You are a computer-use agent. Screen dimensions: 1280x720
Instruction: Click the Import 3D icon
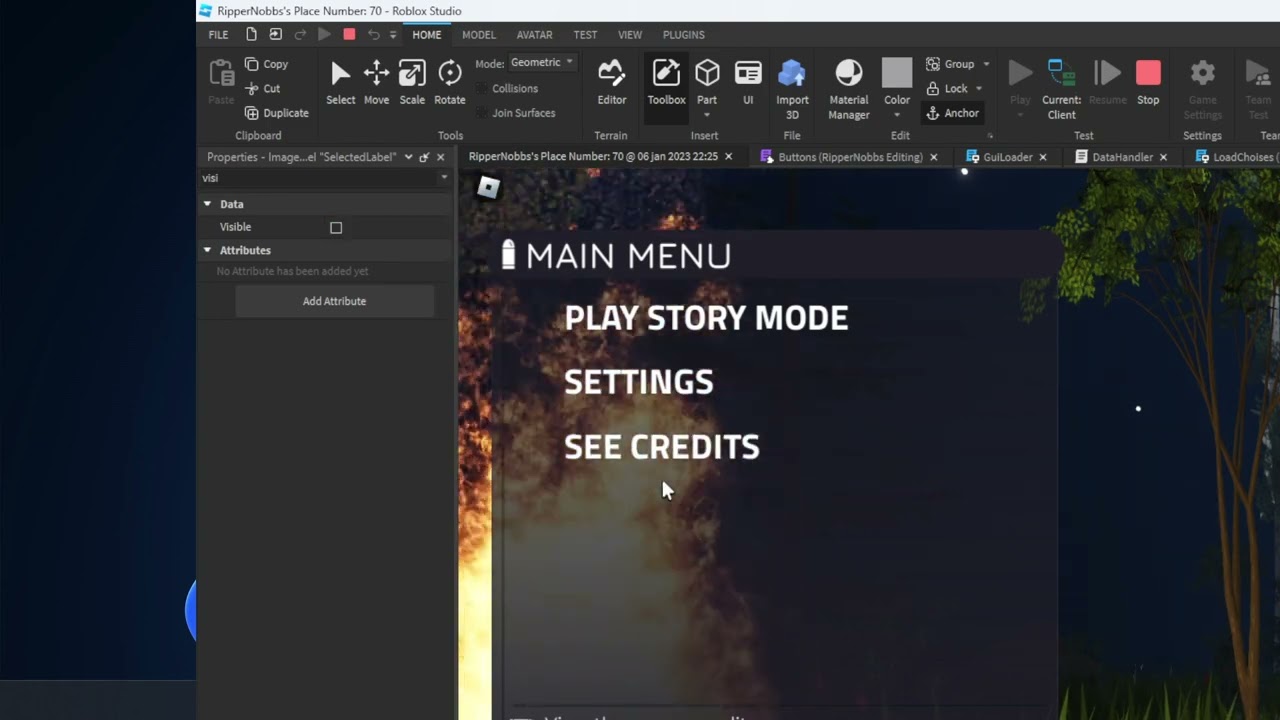[x=792, y=74]
